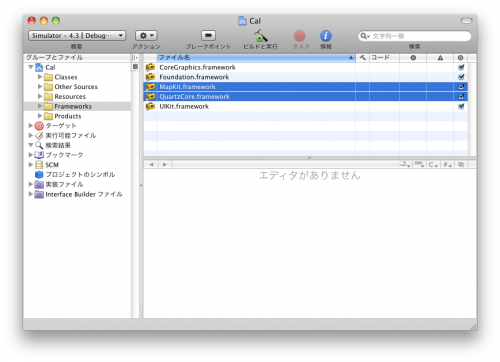
Task: Click the Interface Builder Files folder icon
Action: coord(39,194)
